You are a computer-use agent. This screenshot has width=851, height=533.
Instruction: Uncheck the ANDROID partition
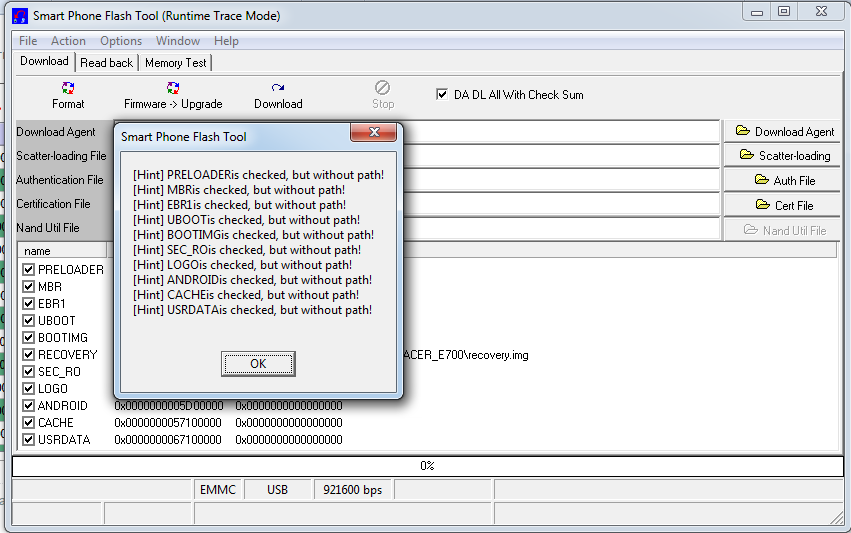(x=29, y=405)
